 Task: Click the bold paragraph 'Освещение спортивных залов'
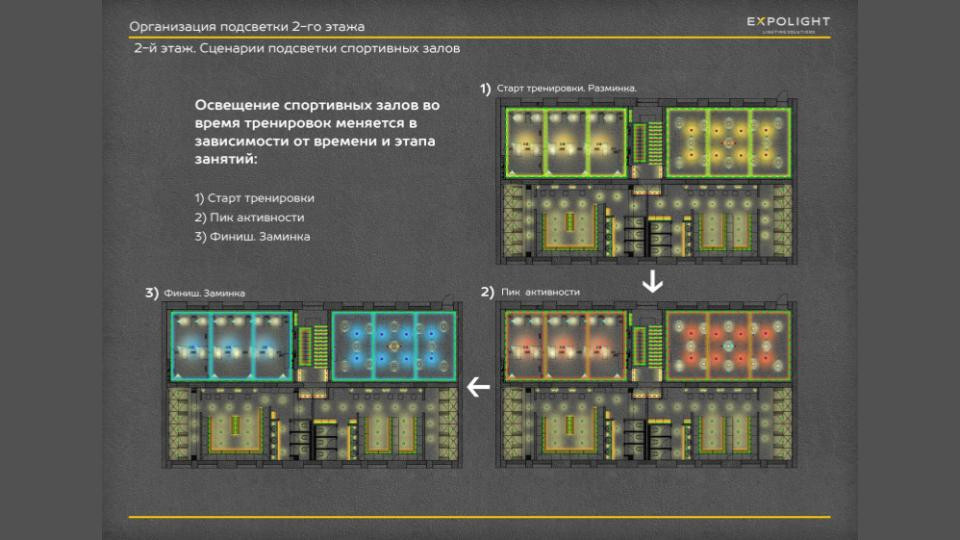point(318,131)
